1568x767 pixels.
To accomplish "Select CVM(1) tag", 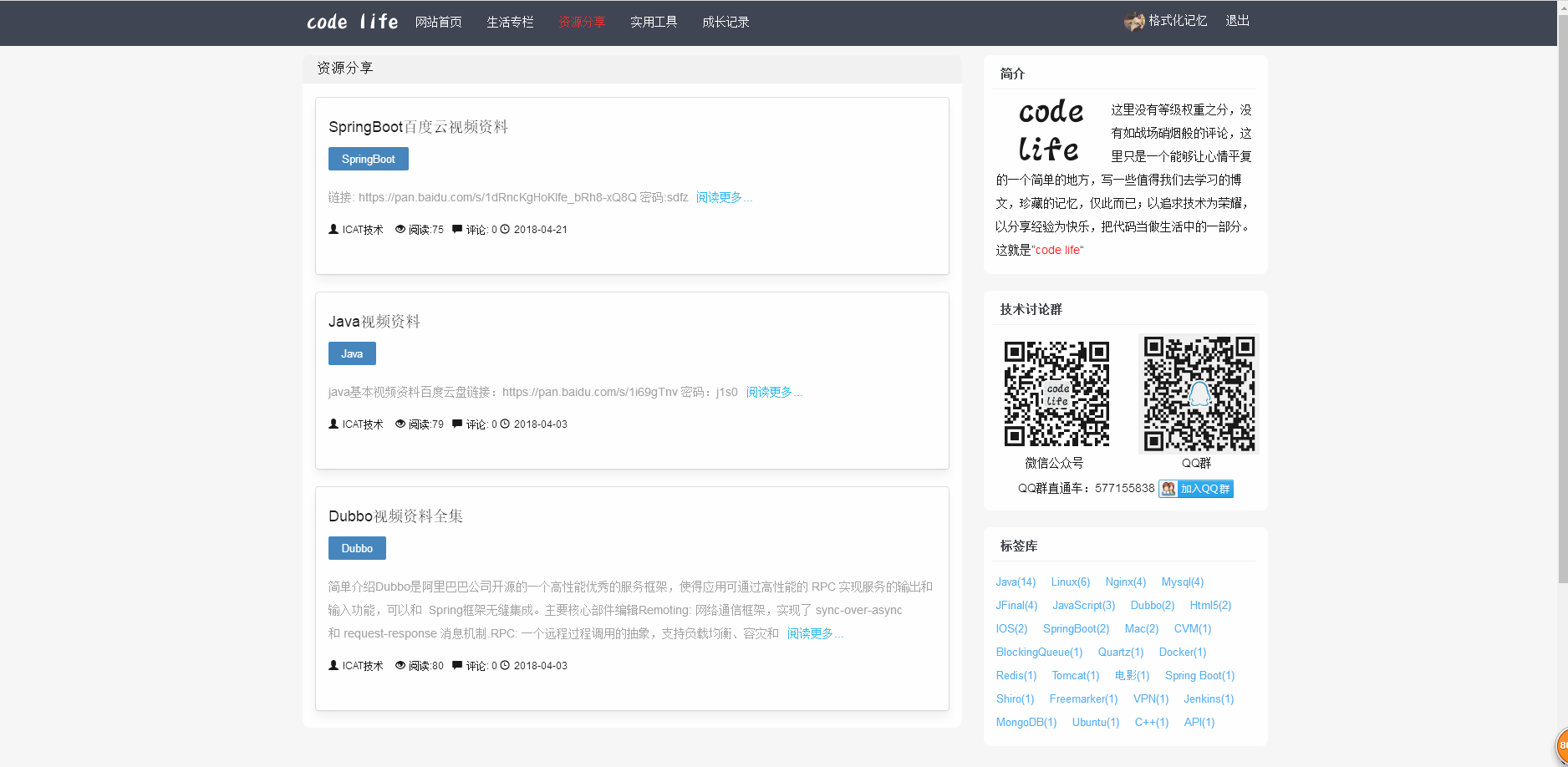I will coord(1193,628).
